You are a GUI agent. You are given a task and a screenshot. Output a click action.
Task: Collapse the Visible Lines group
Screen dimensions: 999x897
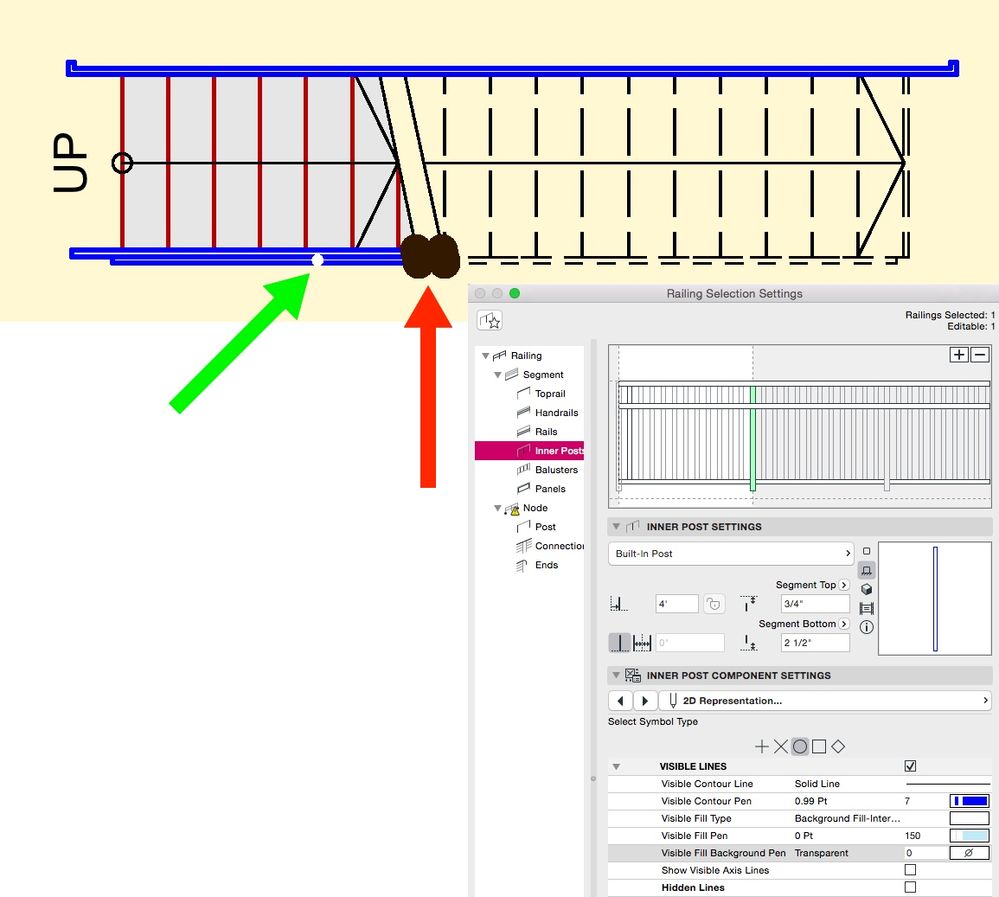[616, 766]
